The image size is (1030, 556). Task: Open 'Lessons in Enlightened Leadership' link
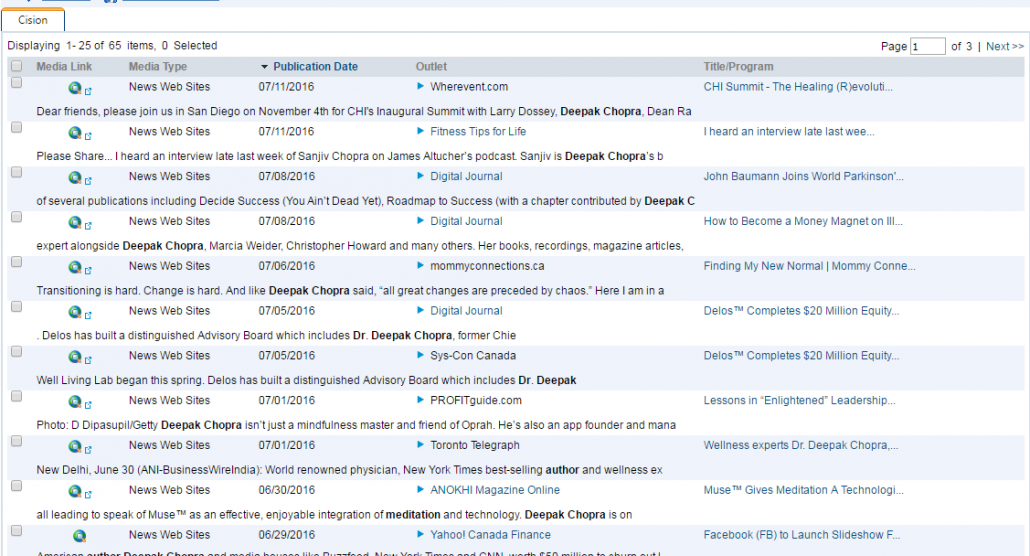click(x=799, y=400)
